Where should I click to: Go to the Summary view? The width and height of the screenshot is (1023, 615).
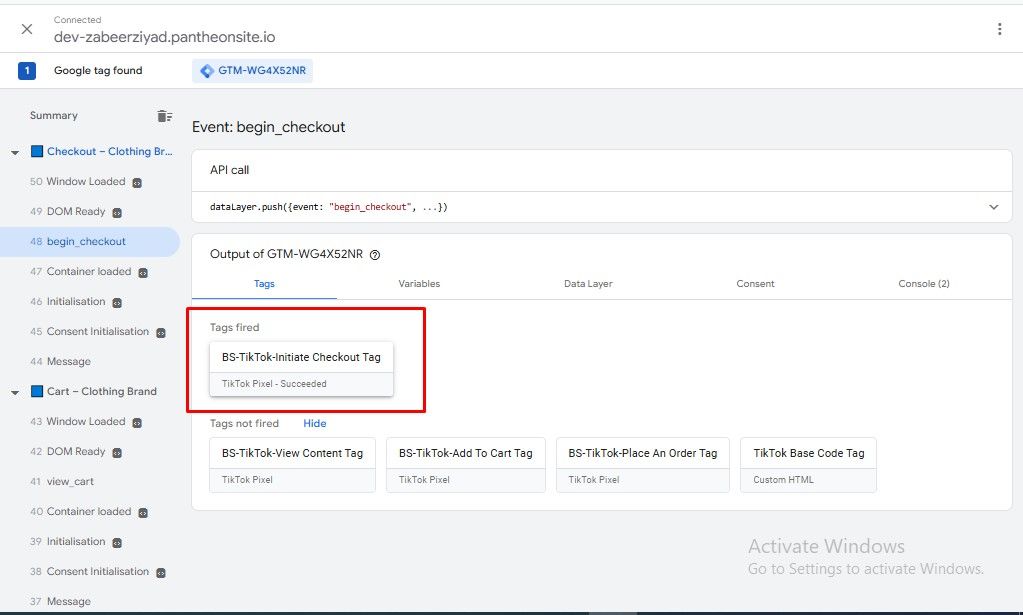53,116
